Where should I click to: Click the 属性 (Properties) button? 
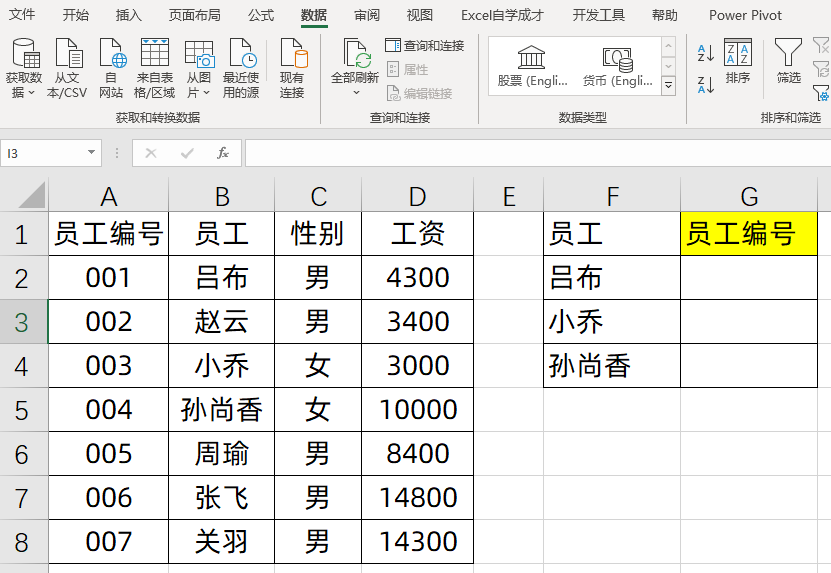408,69
